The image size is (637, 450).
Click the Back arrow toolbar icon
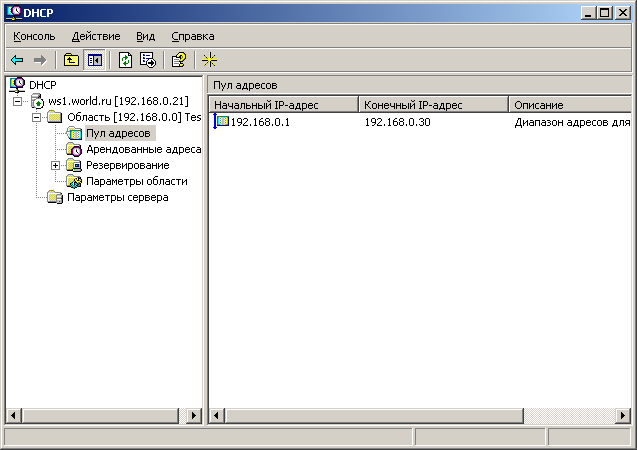17,61
